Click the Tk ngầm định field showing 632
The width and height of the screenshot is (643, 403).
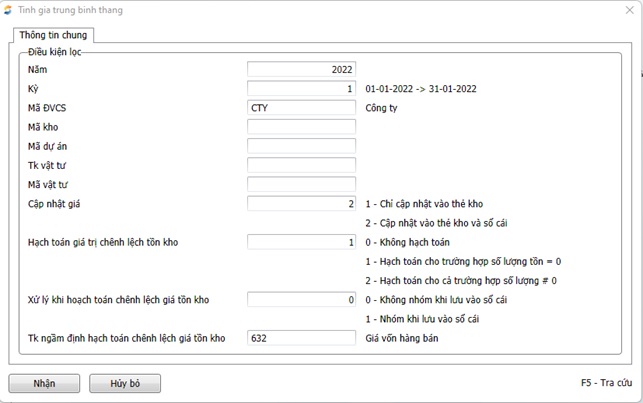[301, 338]
